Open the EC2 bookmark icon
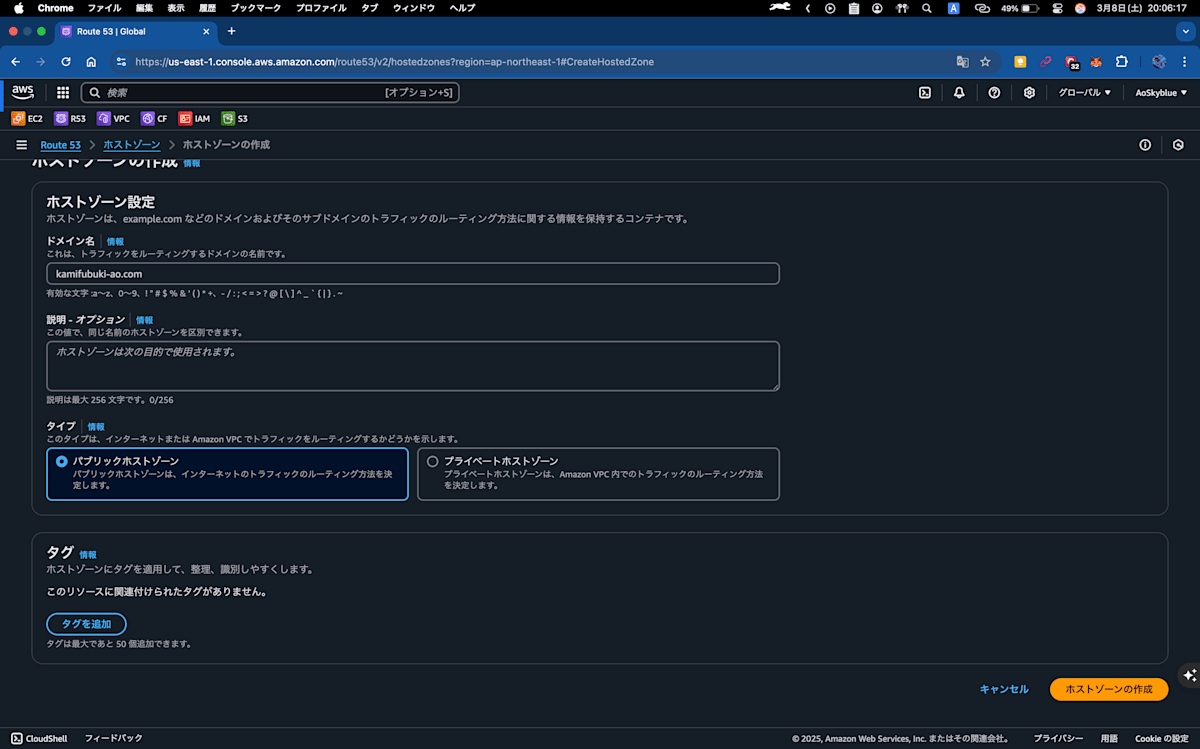Viewport: 1200px width, 749px height. (18, 118)
